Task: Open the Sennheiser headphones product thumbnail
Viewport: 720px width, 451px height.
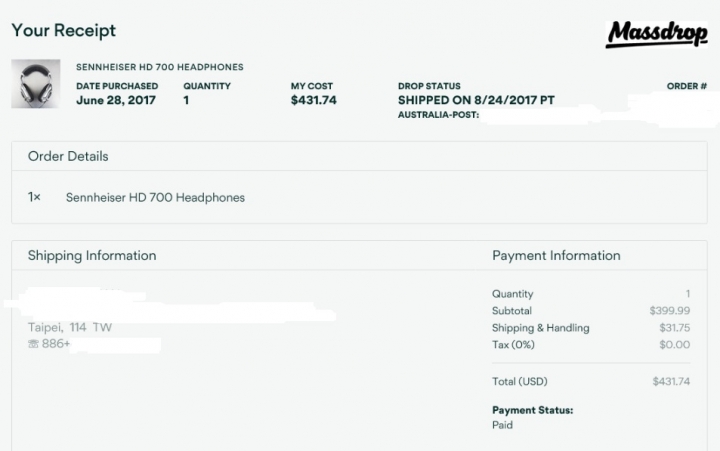Action: [x=36, y=84]
